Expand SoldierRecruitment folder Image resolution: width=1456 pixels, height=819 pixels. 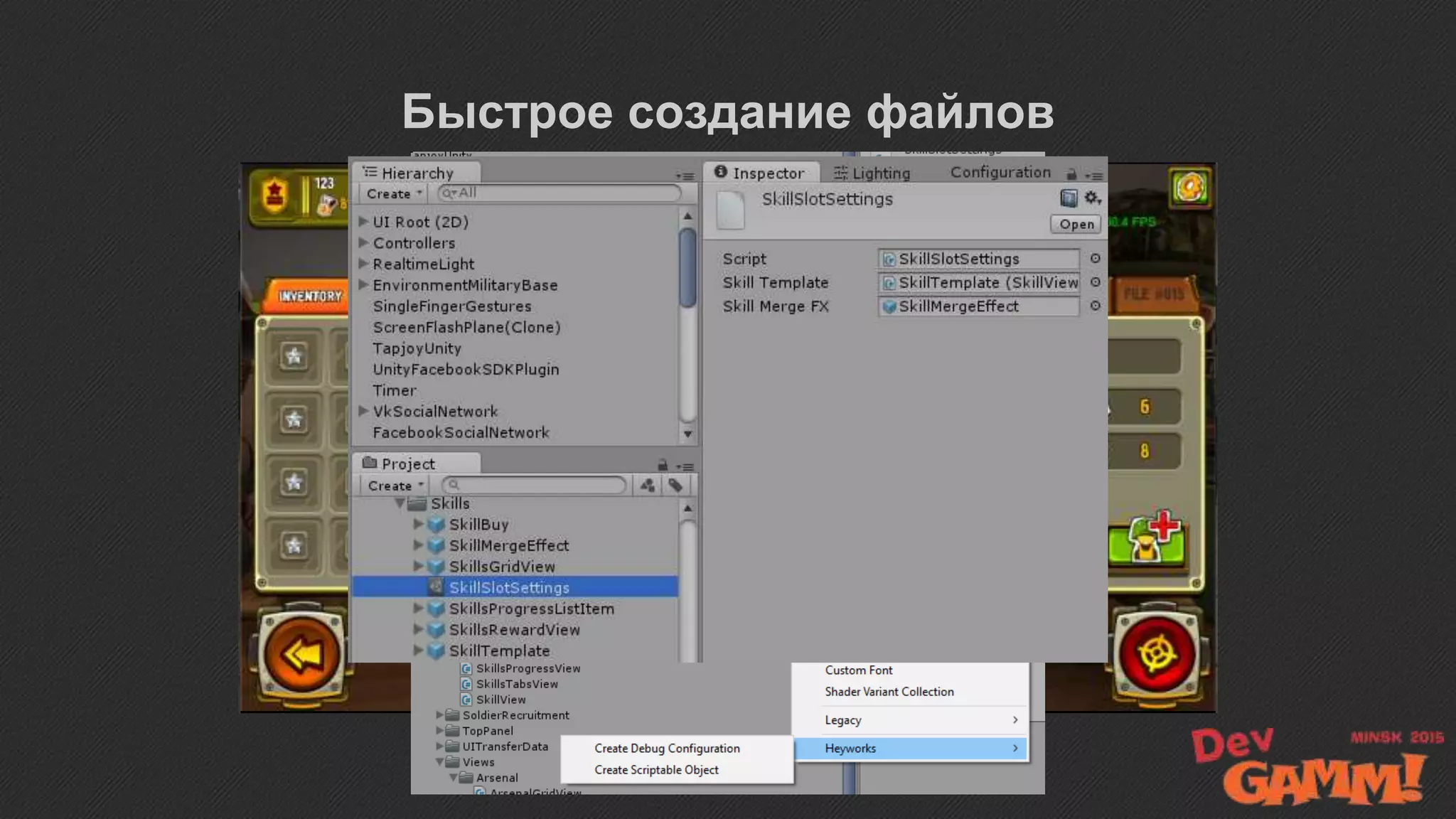pos(439,715)
